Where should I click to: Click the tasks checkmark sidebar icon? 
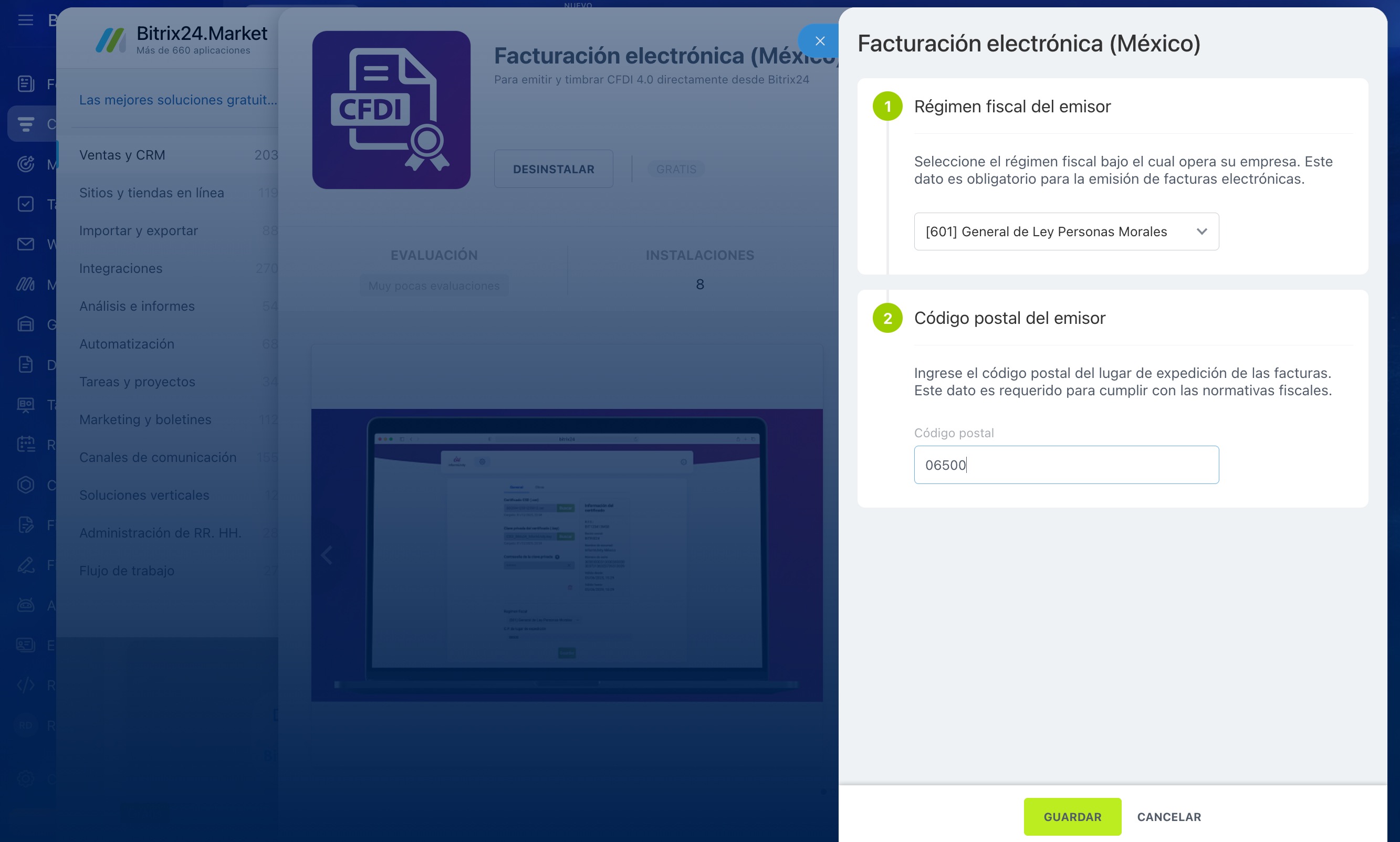point(26,204)
